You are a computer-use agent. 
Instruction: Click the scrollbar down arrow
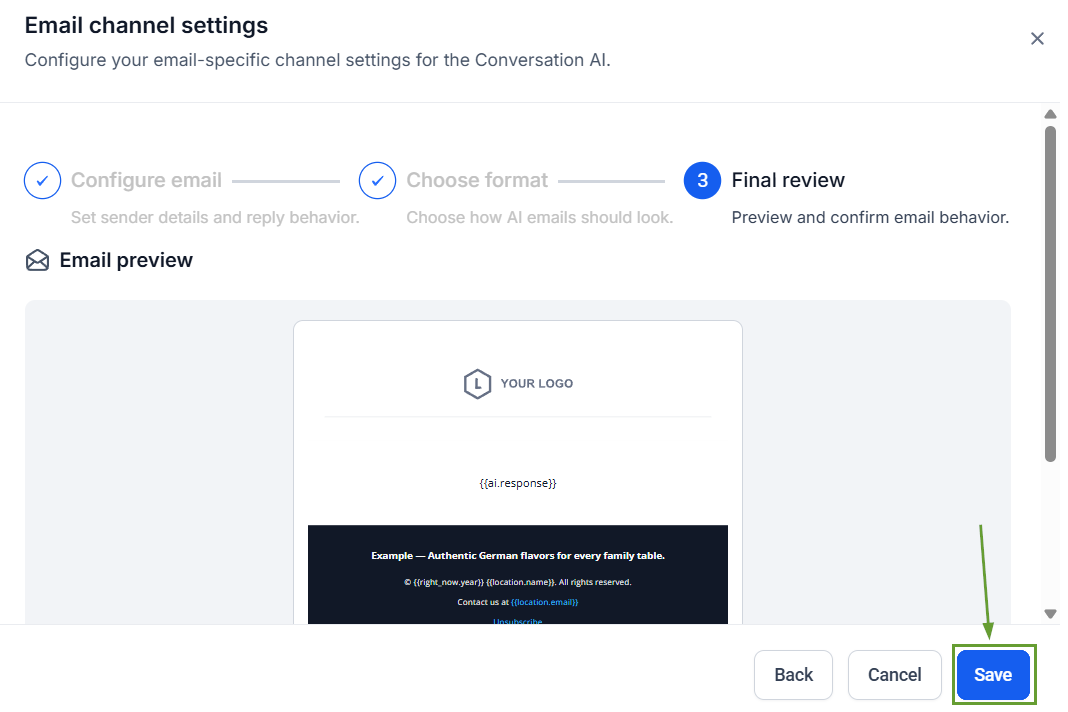pyautogui.click(x=1050, y=613)
